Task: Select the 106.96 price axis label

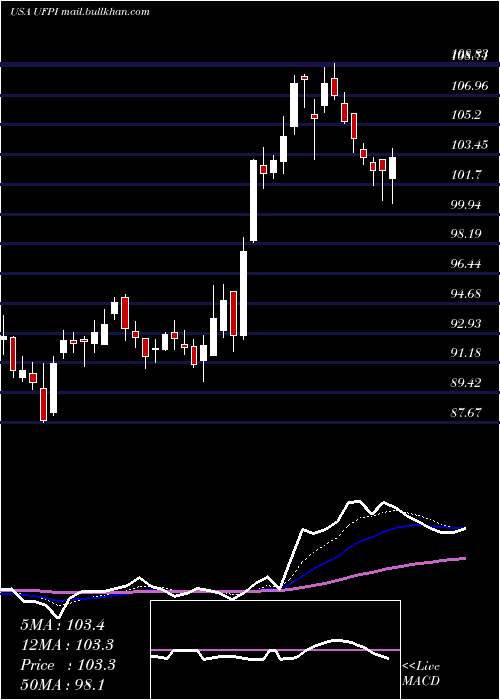Action: pos(469,86)
